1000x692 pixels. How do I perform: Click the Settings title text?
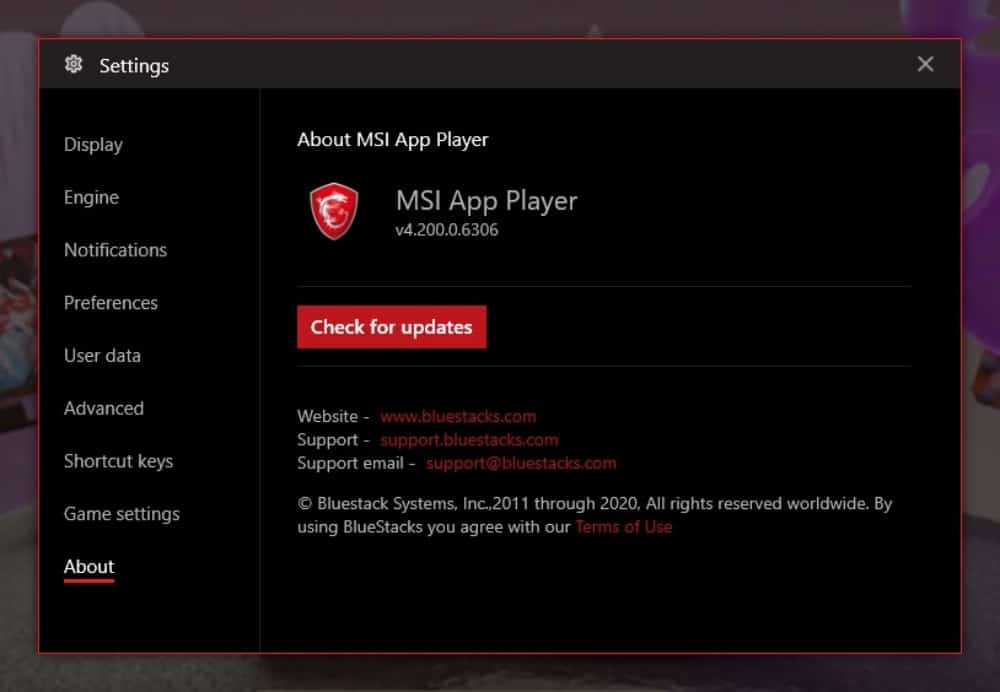tap(134, 66)
